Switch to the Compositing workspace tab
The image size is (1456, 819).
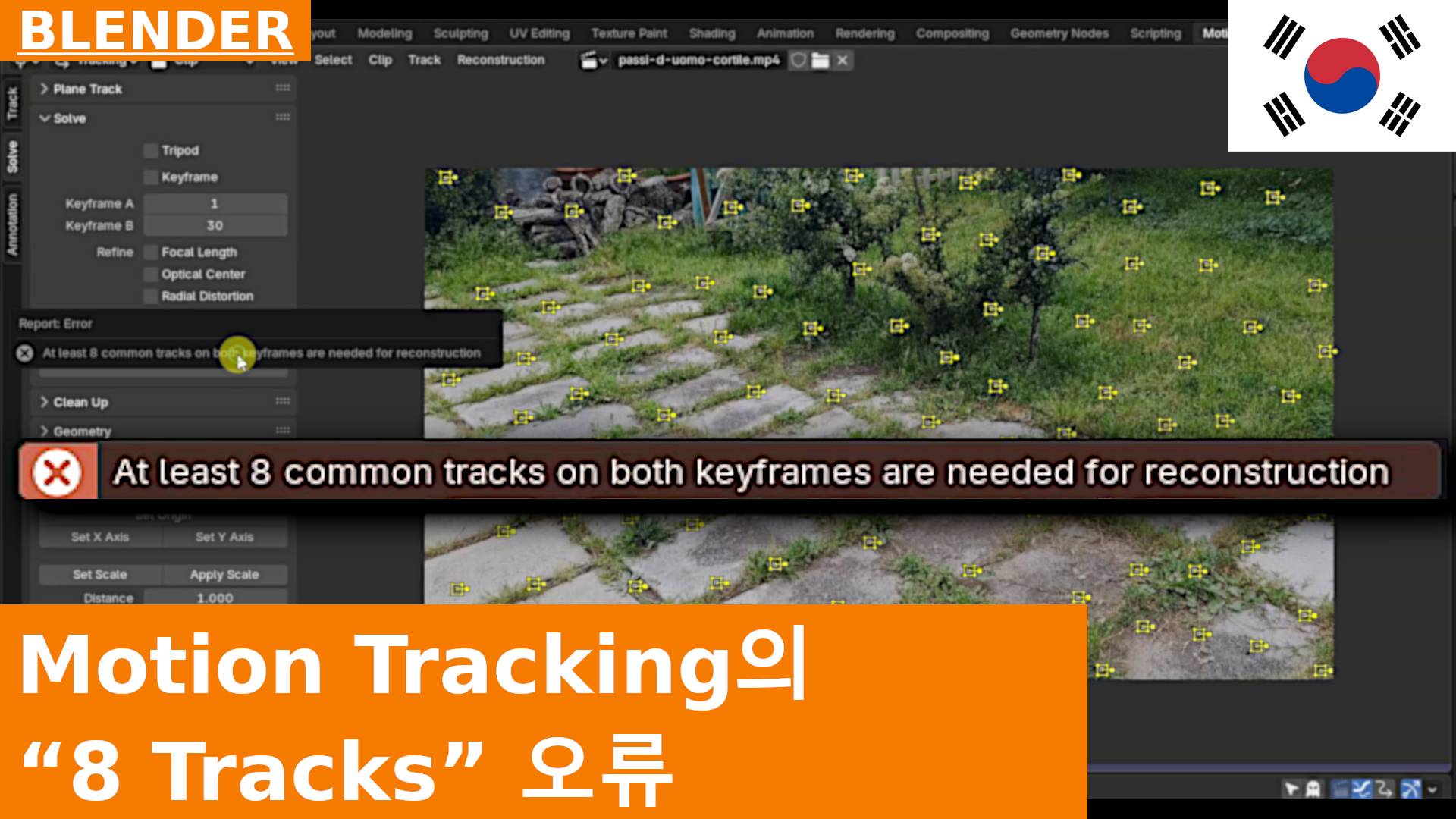952,33
